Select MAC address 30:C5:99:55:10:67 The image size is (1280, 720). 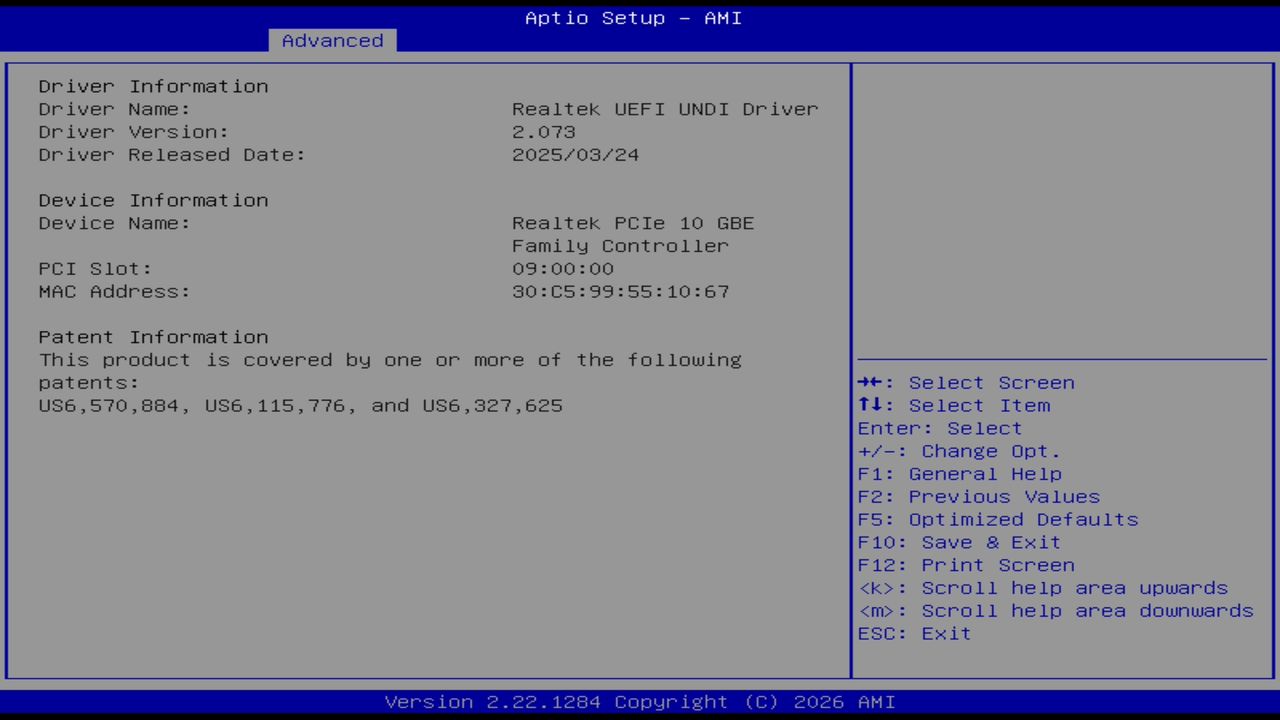[x=621, y=292]
